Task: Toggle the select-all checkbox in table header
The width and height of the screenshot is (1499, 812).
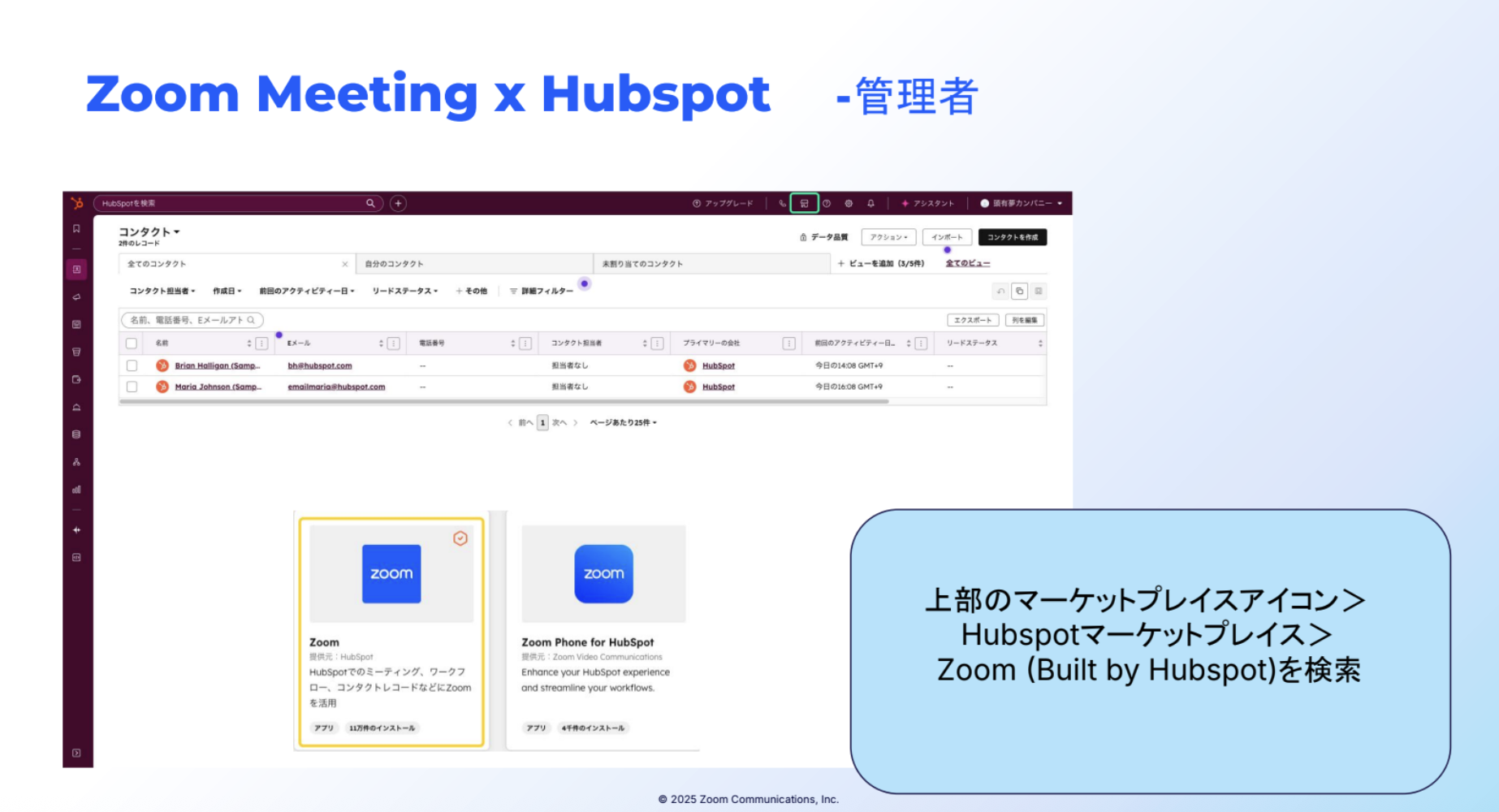Action: pyautogui.click(x=132, y=343)
